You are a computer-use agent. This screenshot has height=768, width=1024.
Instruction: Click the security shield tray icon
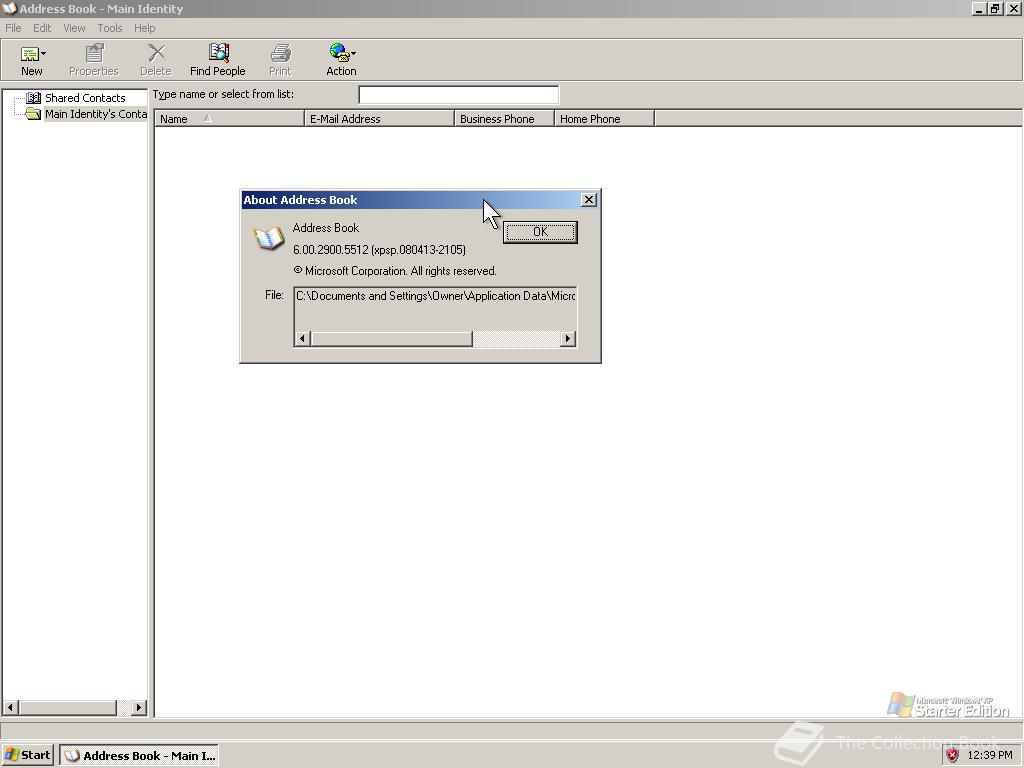(x=953, y=756)
